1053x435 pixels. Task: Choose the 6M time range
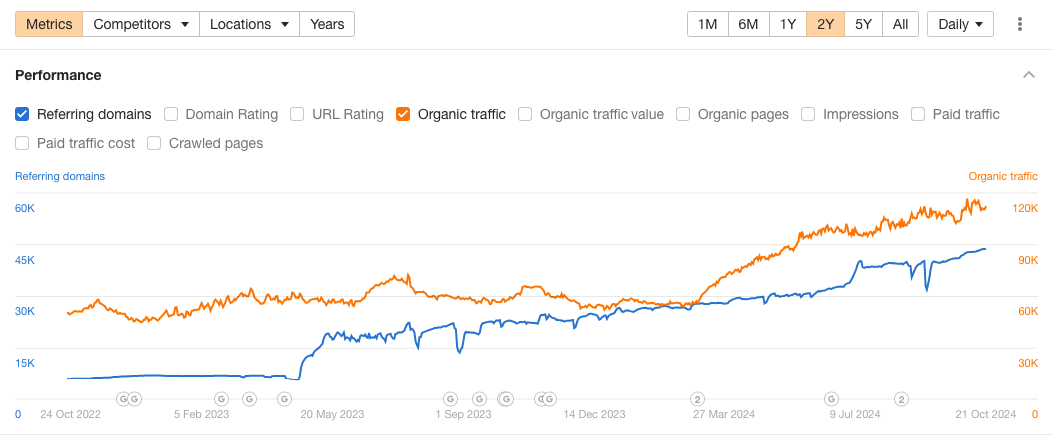click(748, 24)
